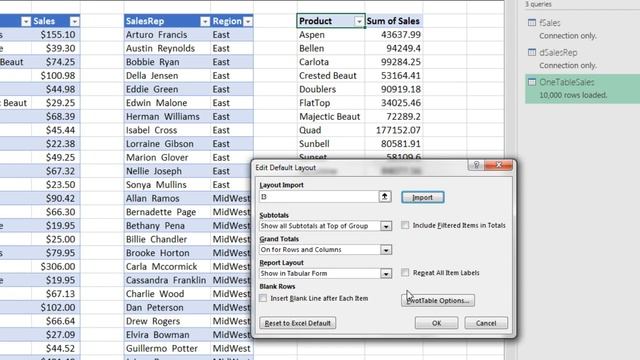The height and width of the screenshot is (360, 640).
Task: Confirm dialog with OK
Action: pos(436,323)
